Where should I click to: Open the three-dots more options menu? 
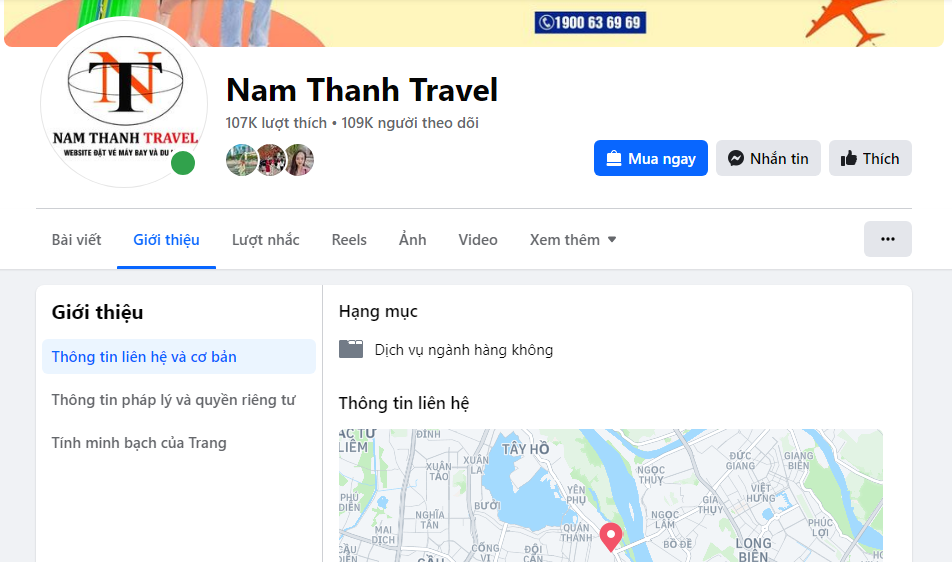pyautogui.click(x=888, y=239)
